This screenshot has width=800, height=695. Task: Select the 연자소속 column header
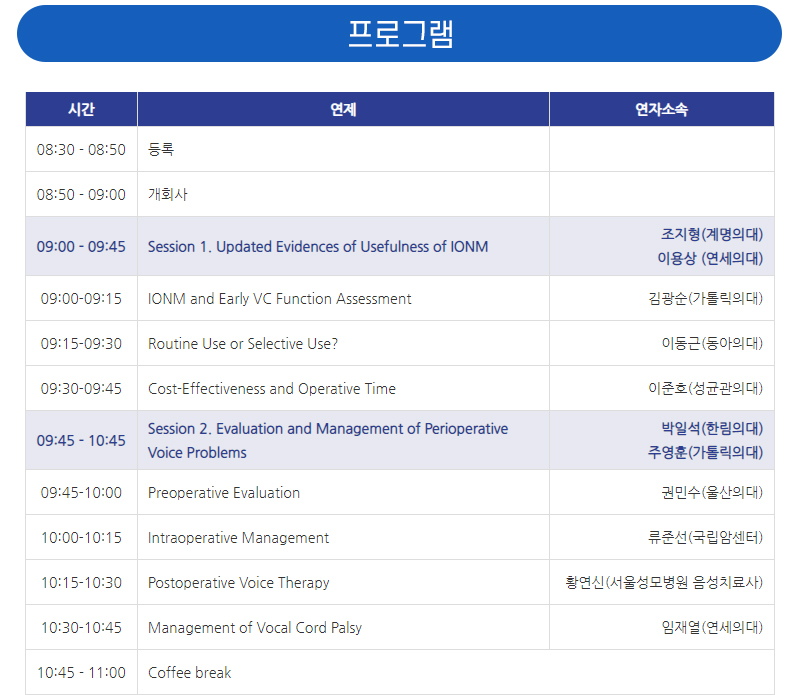point(662,109)
